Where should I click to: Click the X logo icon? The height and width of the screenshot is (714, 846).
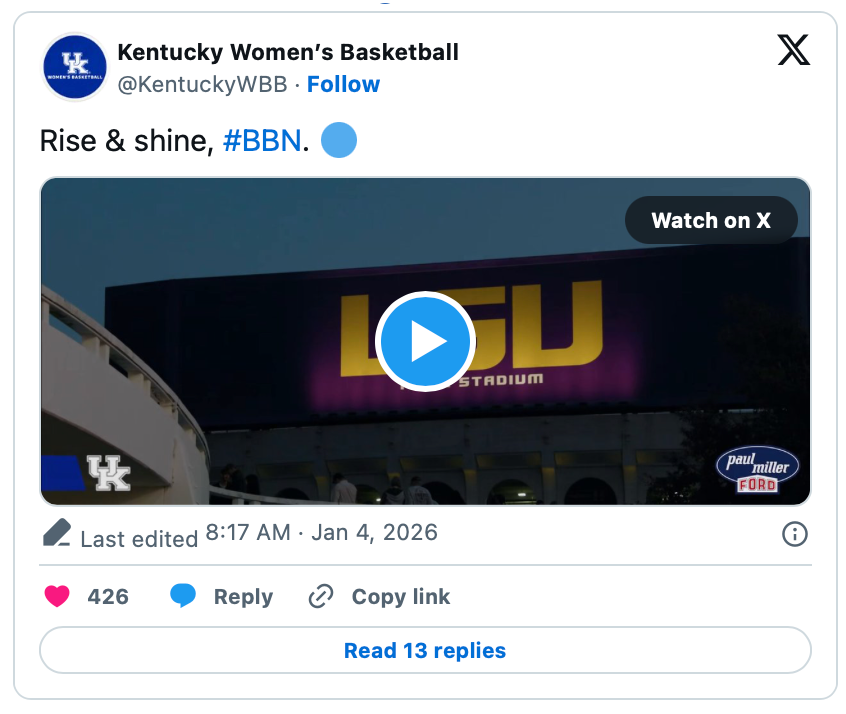(x=793, y=50)
